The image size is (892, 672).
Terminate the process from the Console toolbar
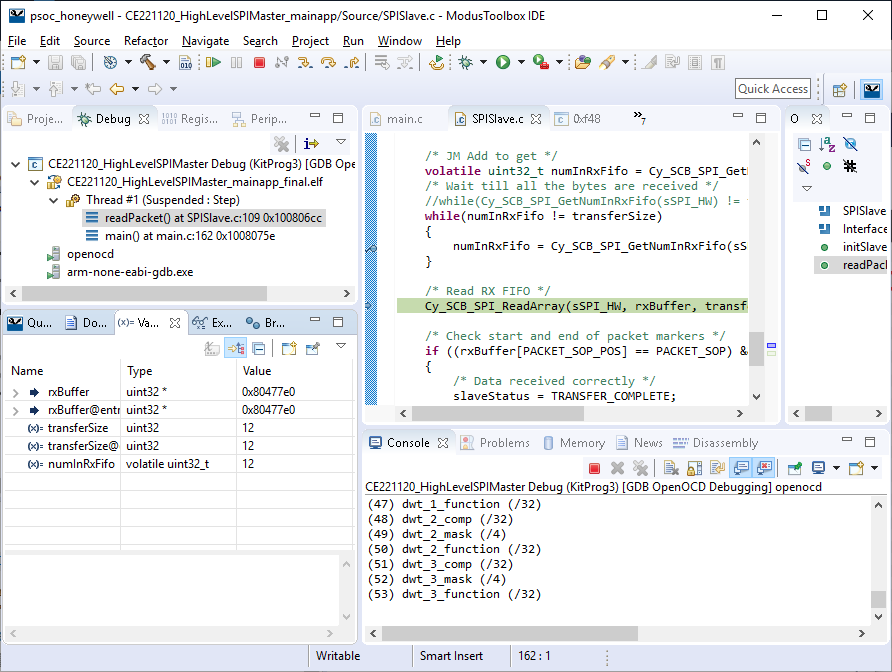pyautogui.click(x=594, y=468)
